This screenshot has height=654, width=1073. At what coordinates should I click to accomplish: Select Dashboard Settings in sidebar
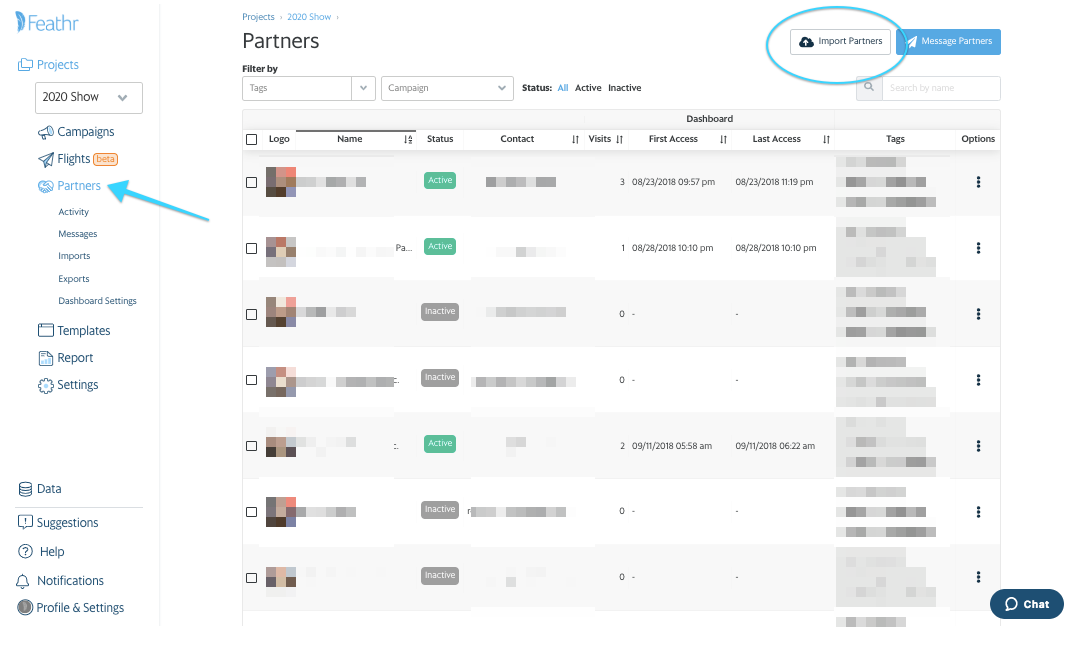97,301
